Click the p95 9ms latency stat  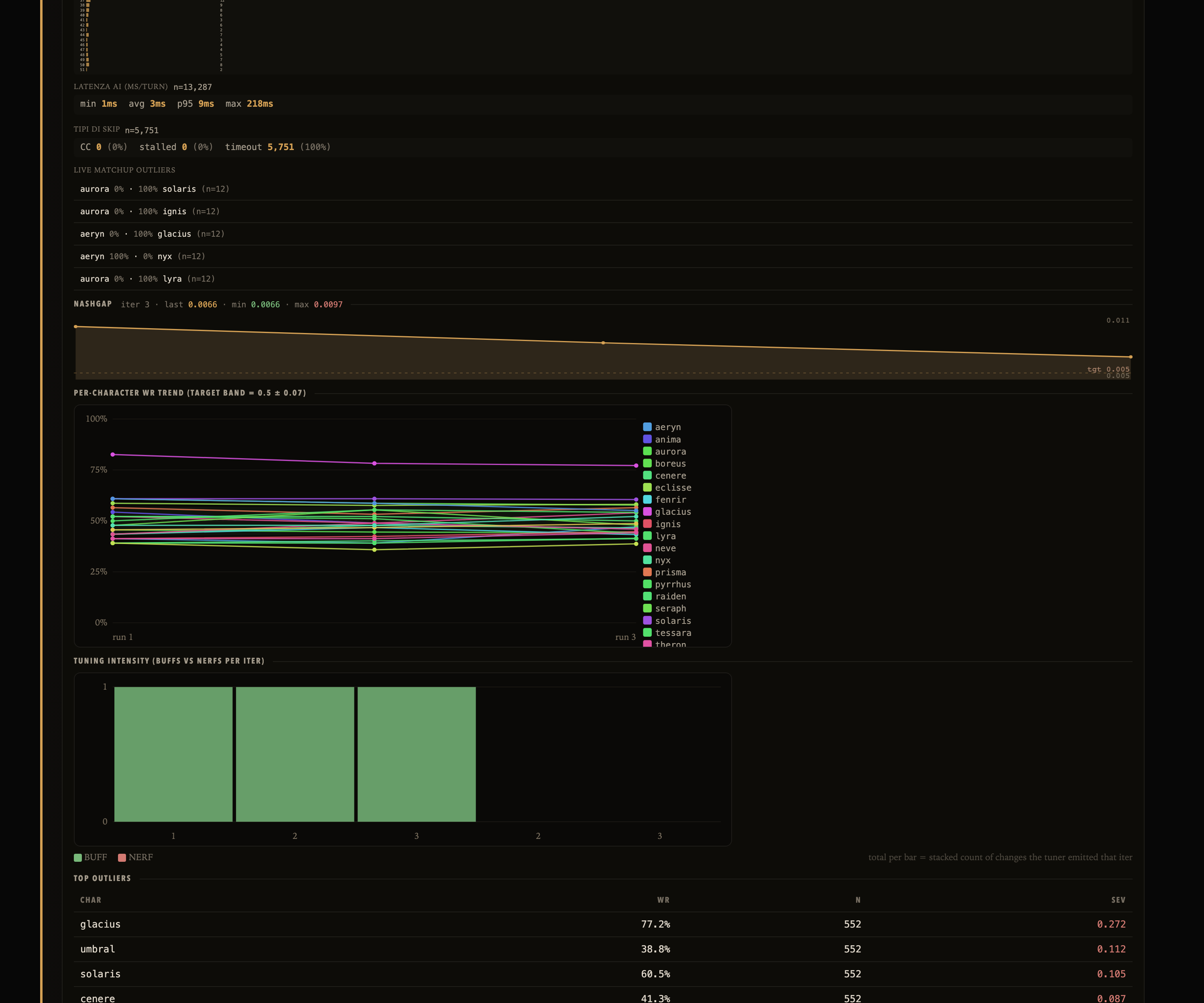(x=195, y=104)
